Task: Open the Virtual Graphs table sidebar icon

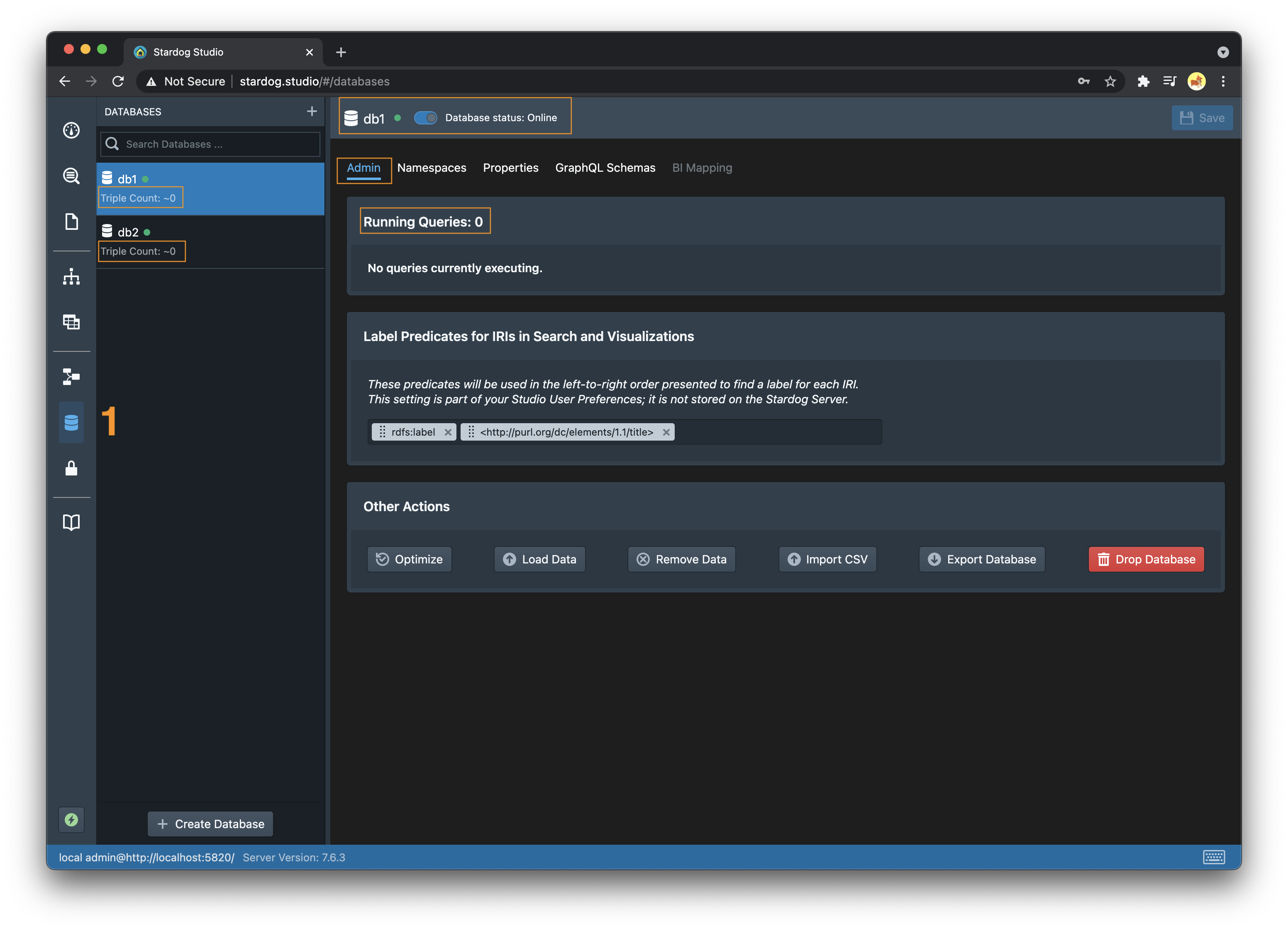Action: [71, 322]
